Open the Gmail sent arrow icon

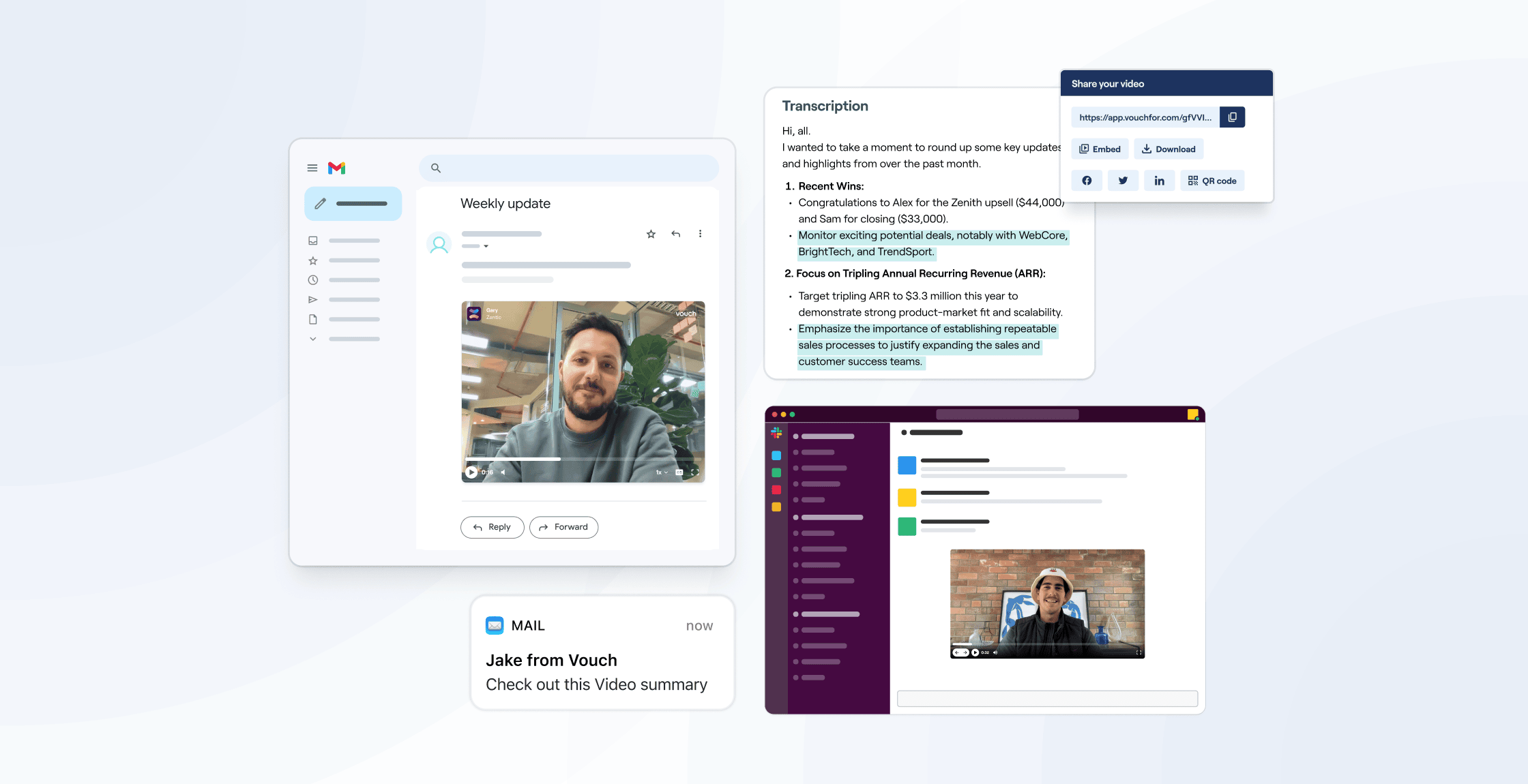click(313, 300)
